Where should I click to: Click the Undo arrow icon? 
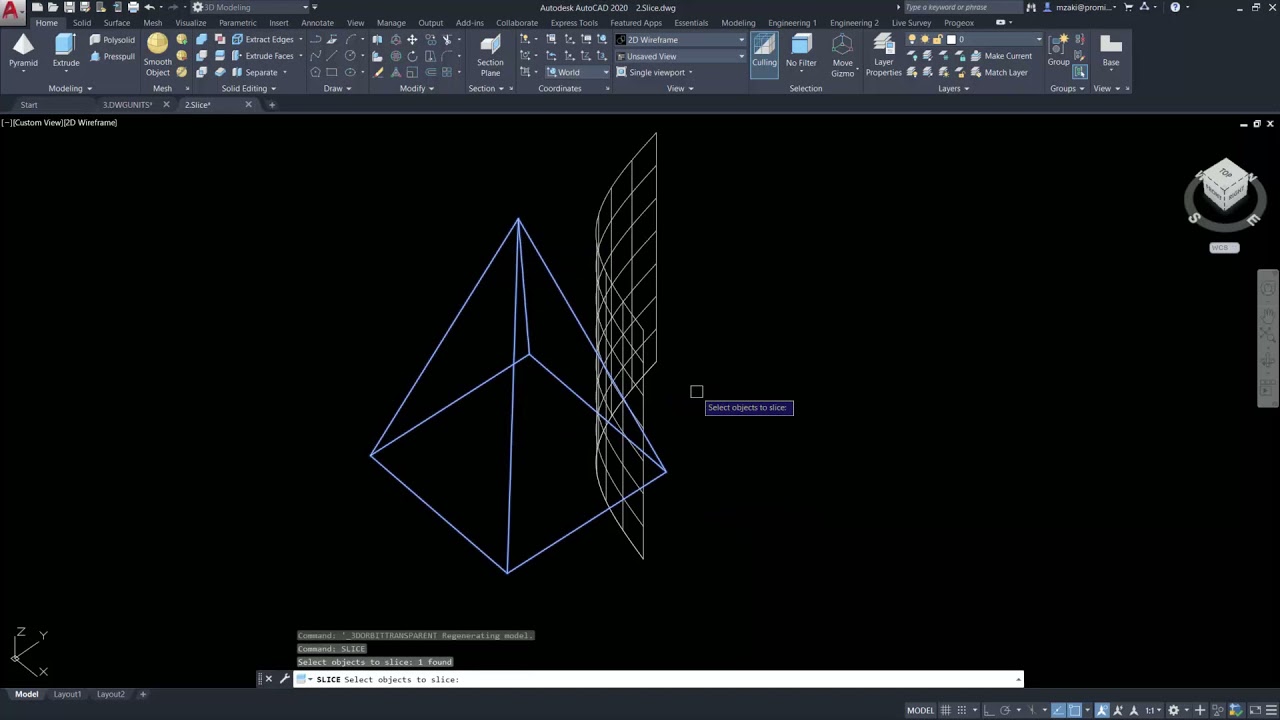pyautogui.click(x=149, y=7)
